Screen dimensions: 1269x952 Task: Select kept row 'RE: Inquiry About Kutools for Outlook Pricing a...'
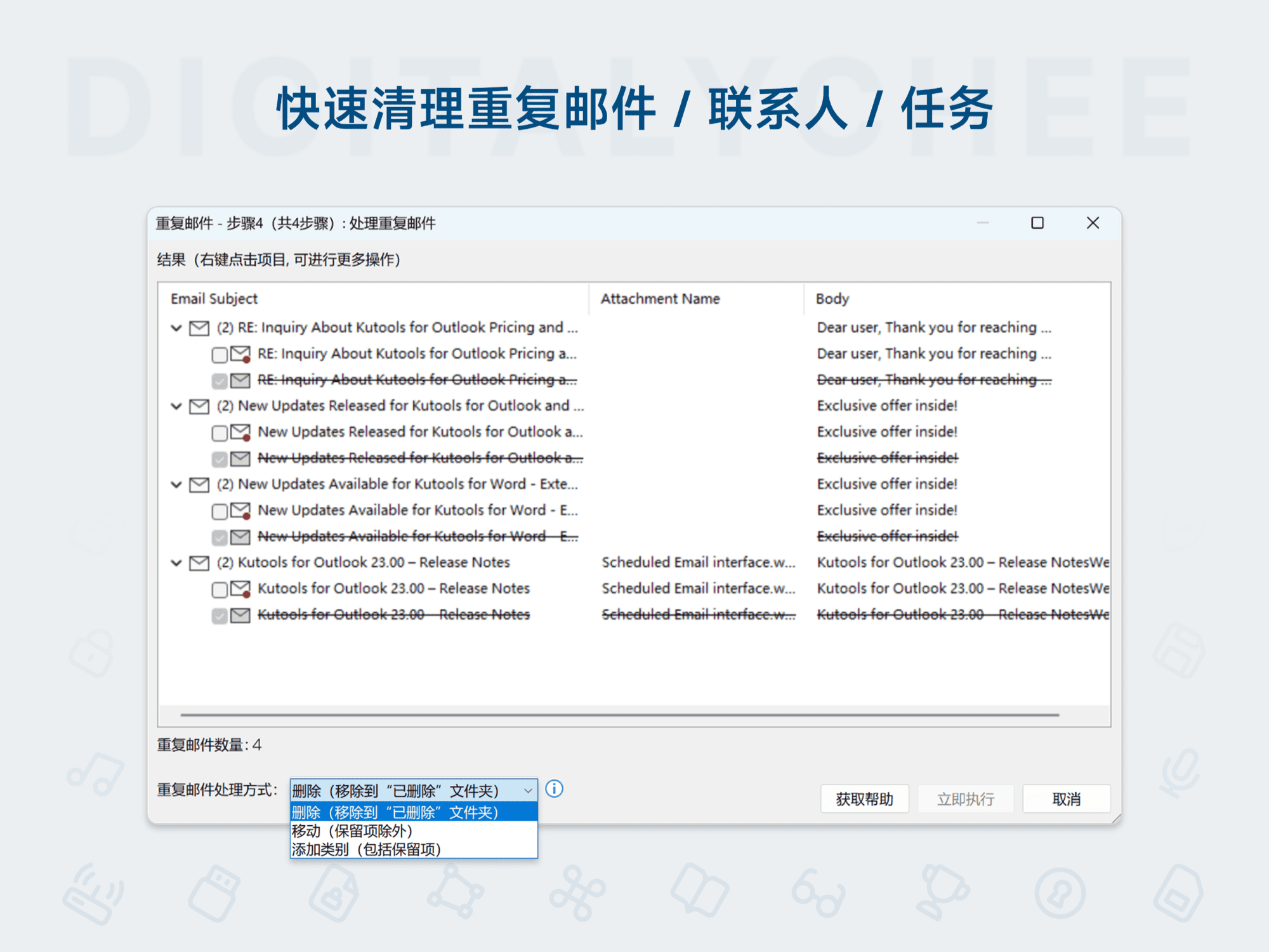(x=417, y=354)
